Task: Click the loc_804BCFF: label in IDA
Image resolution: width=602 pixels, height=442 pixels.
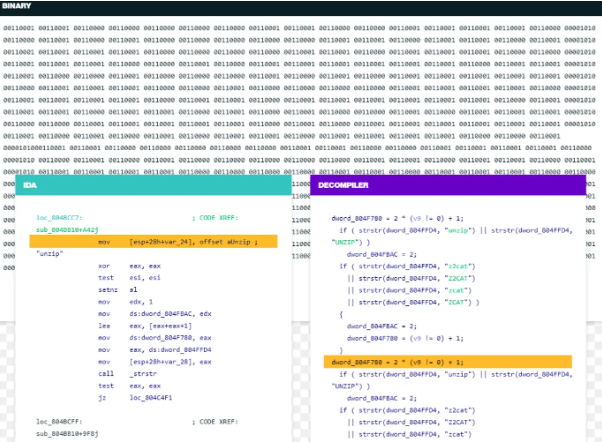Action: point(59,422)
